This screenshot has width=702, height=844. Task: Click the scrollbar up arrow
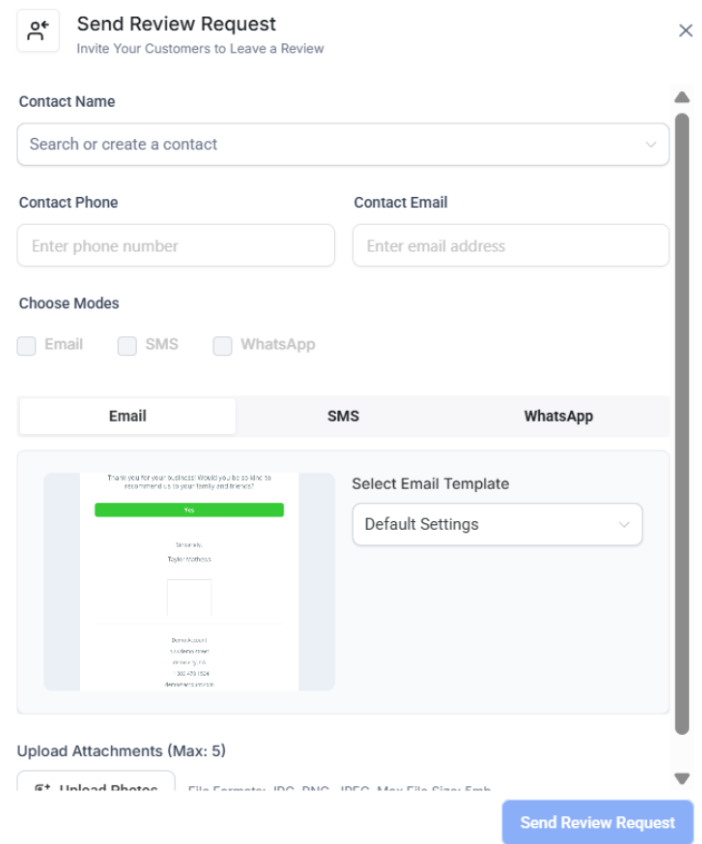pos(682,97)
